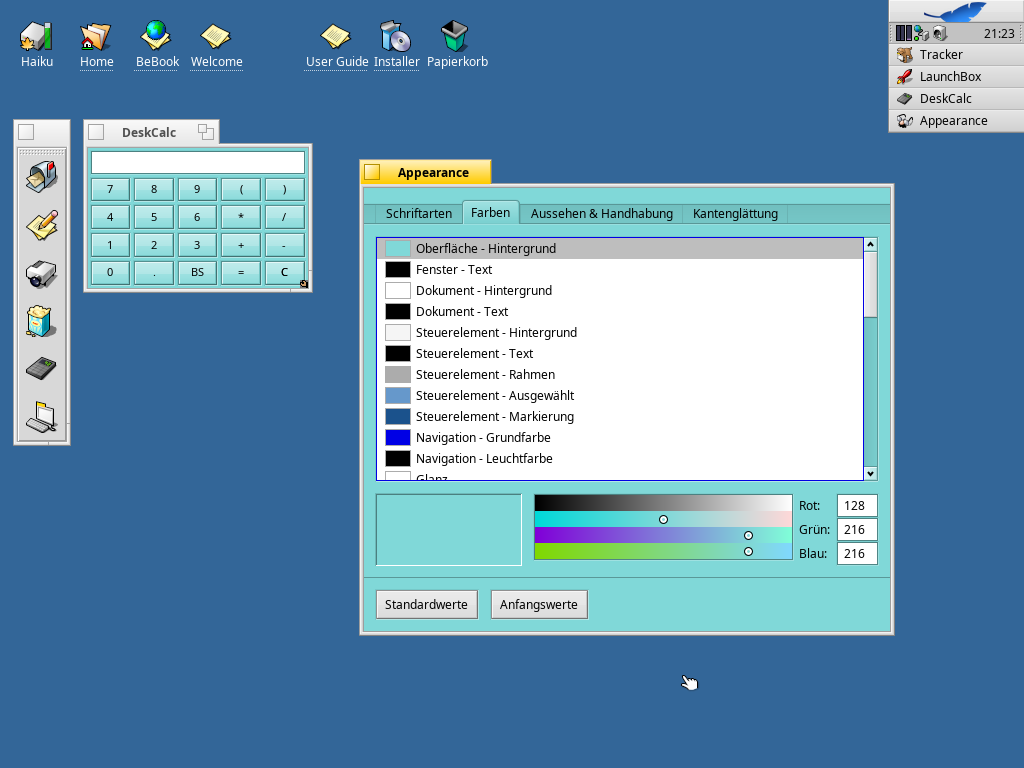This screenshot has width=1024, height=768.
Task: Click the network status tray icon
Action: coord(921,33)
